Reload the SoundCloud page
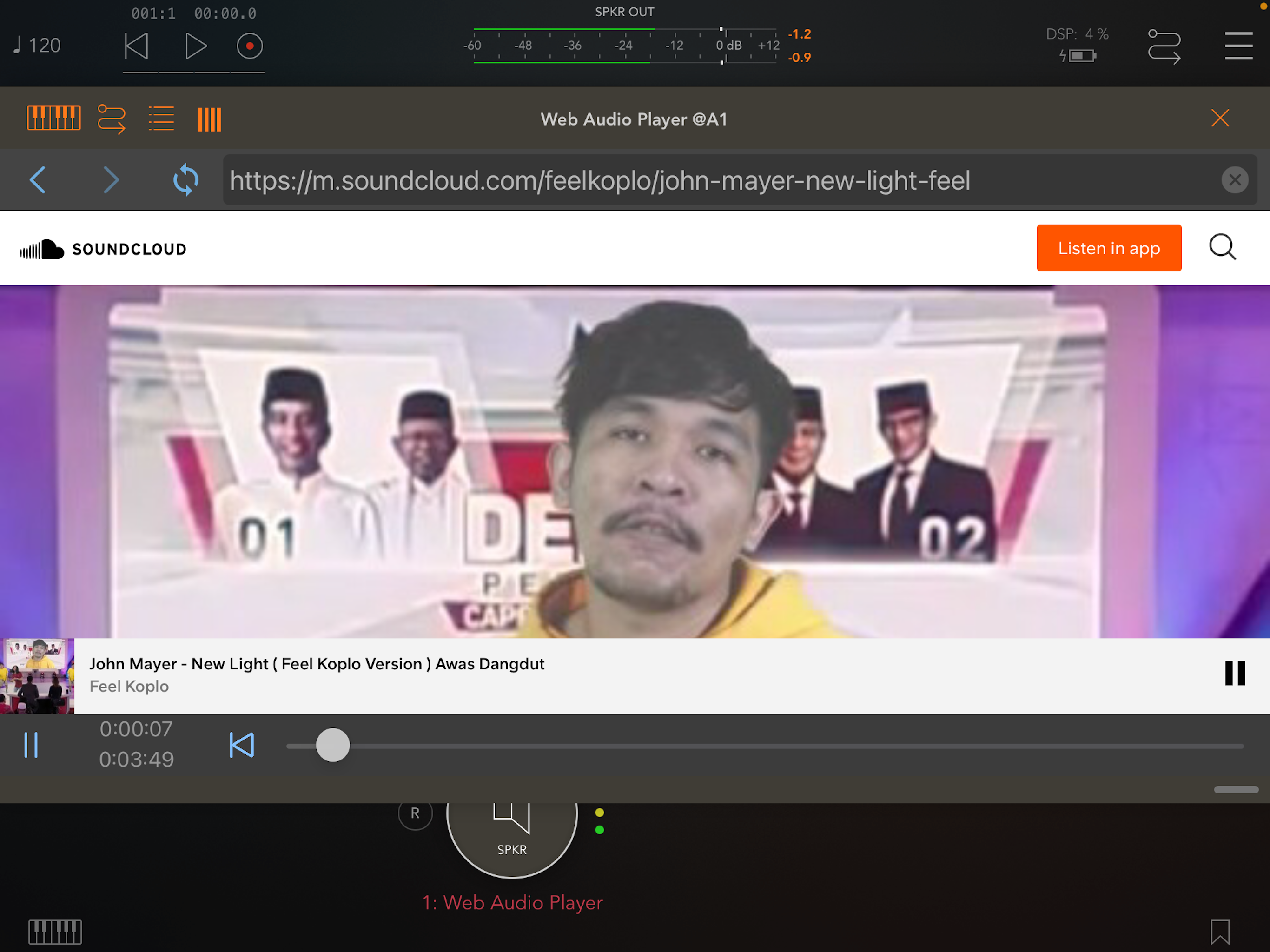The image size is (1270, 952). pos(185,180)
